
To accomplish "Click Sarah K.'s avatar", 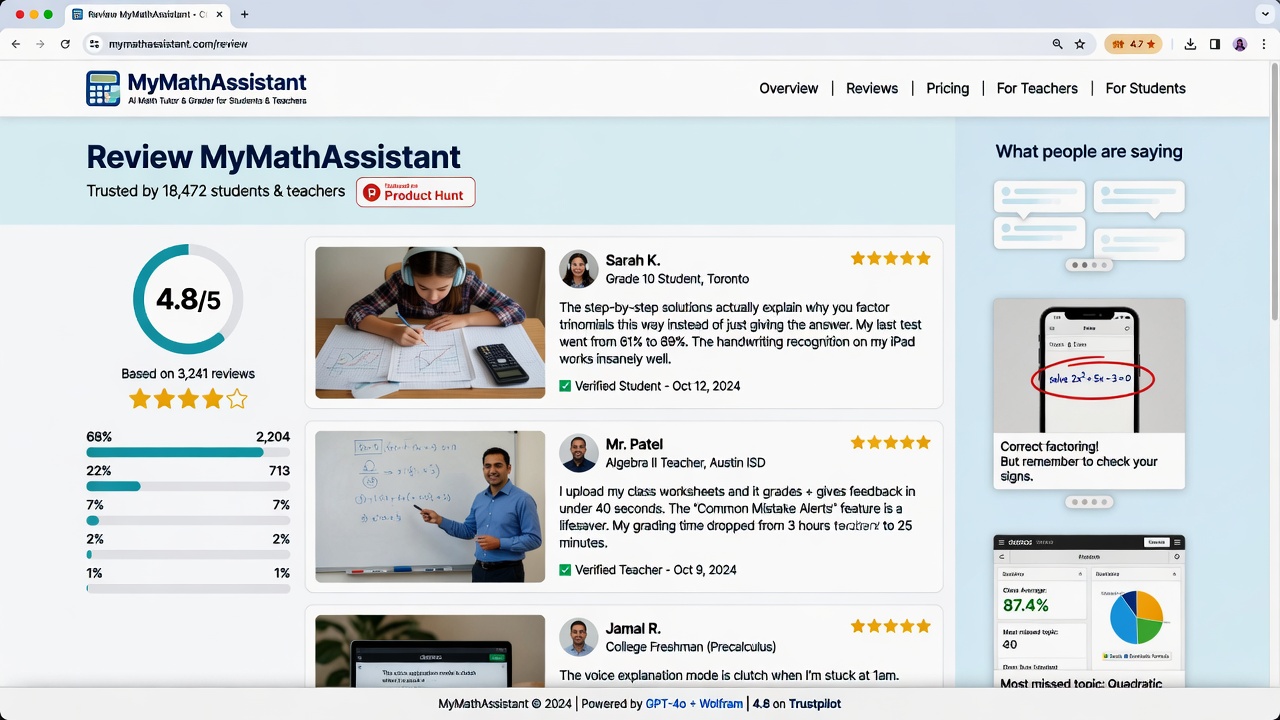I will tap(578, 269).
